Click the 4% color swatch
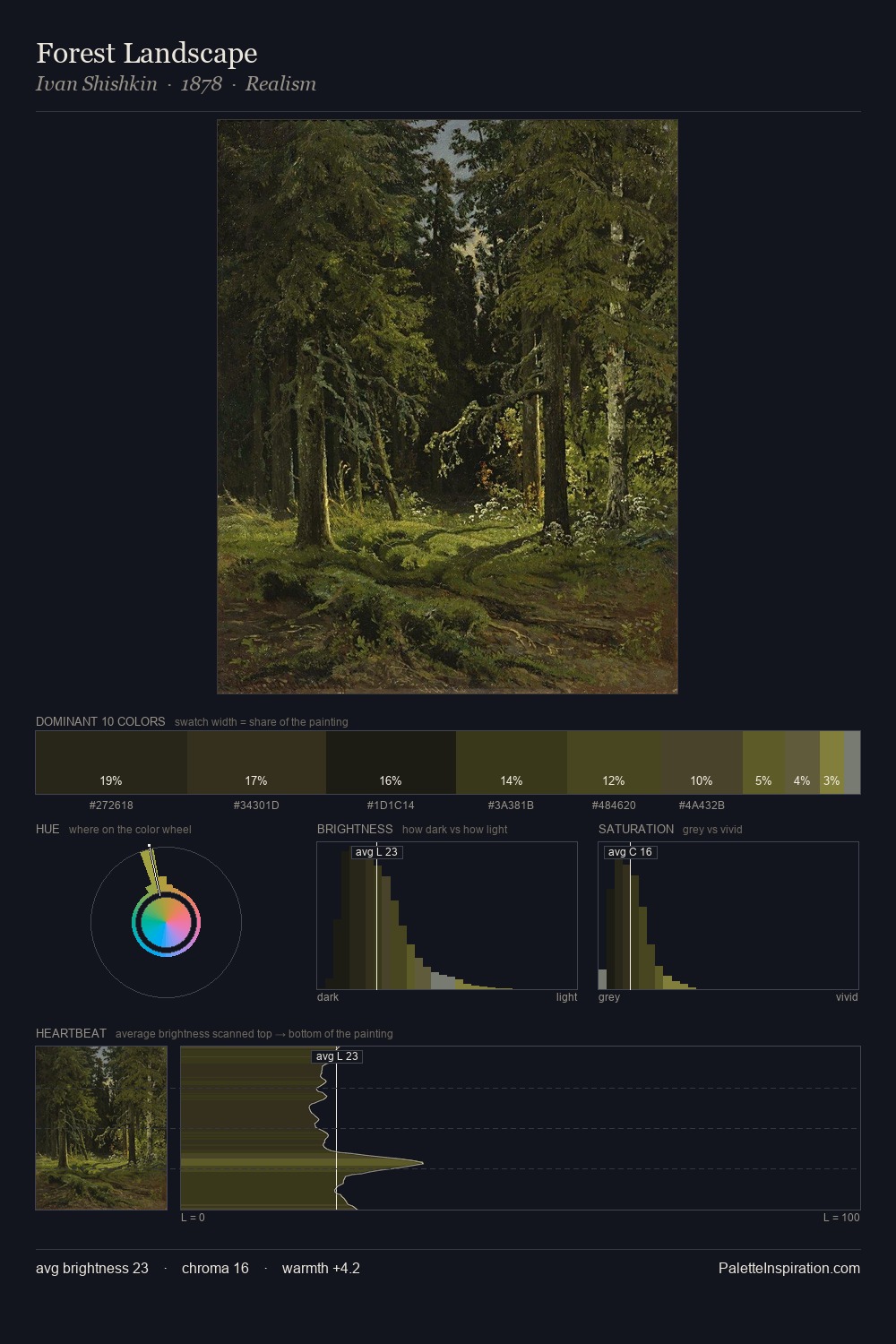The image size is (896, 1344). 802,762
